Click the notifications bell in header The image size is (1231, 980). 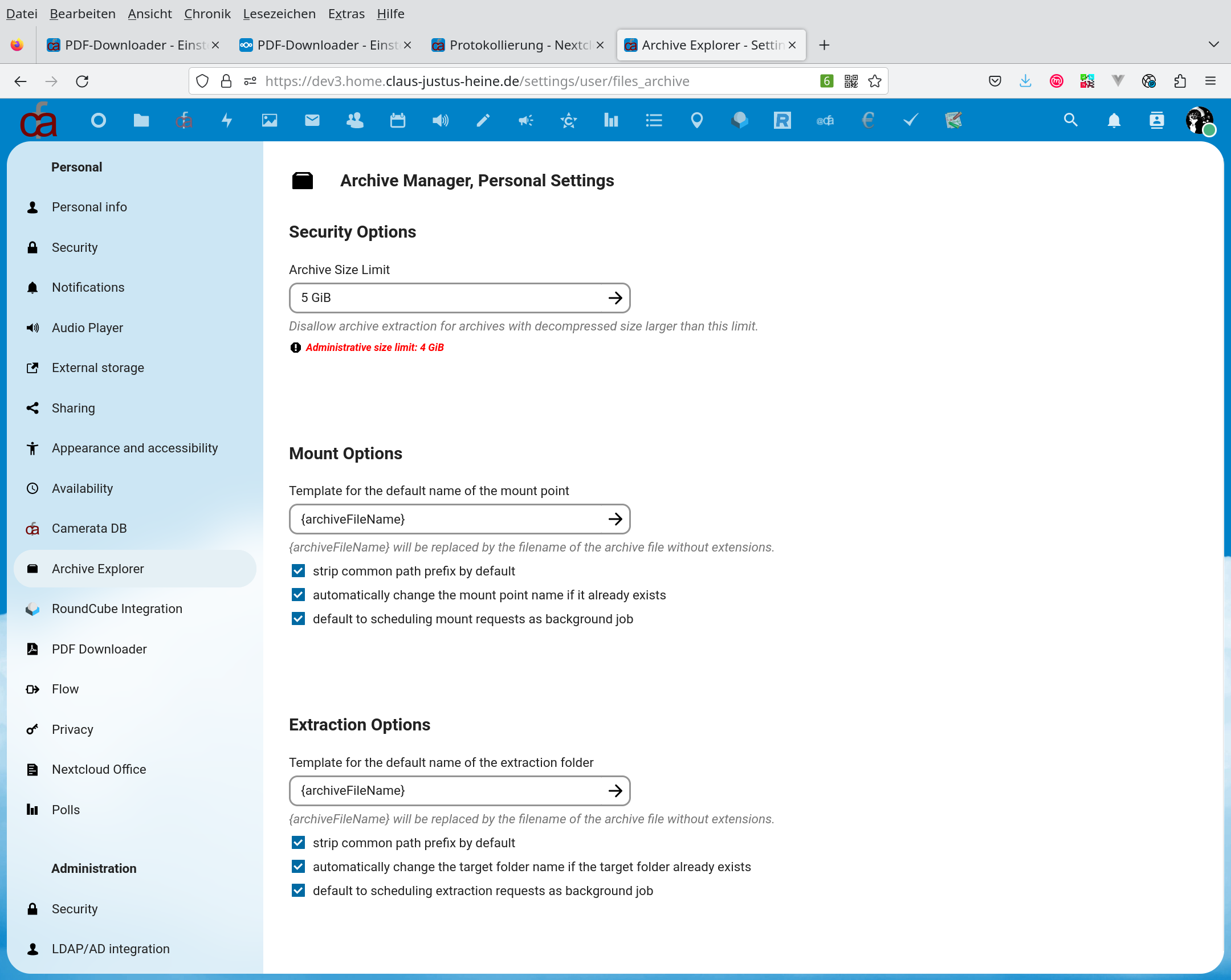coord(1114,120)
